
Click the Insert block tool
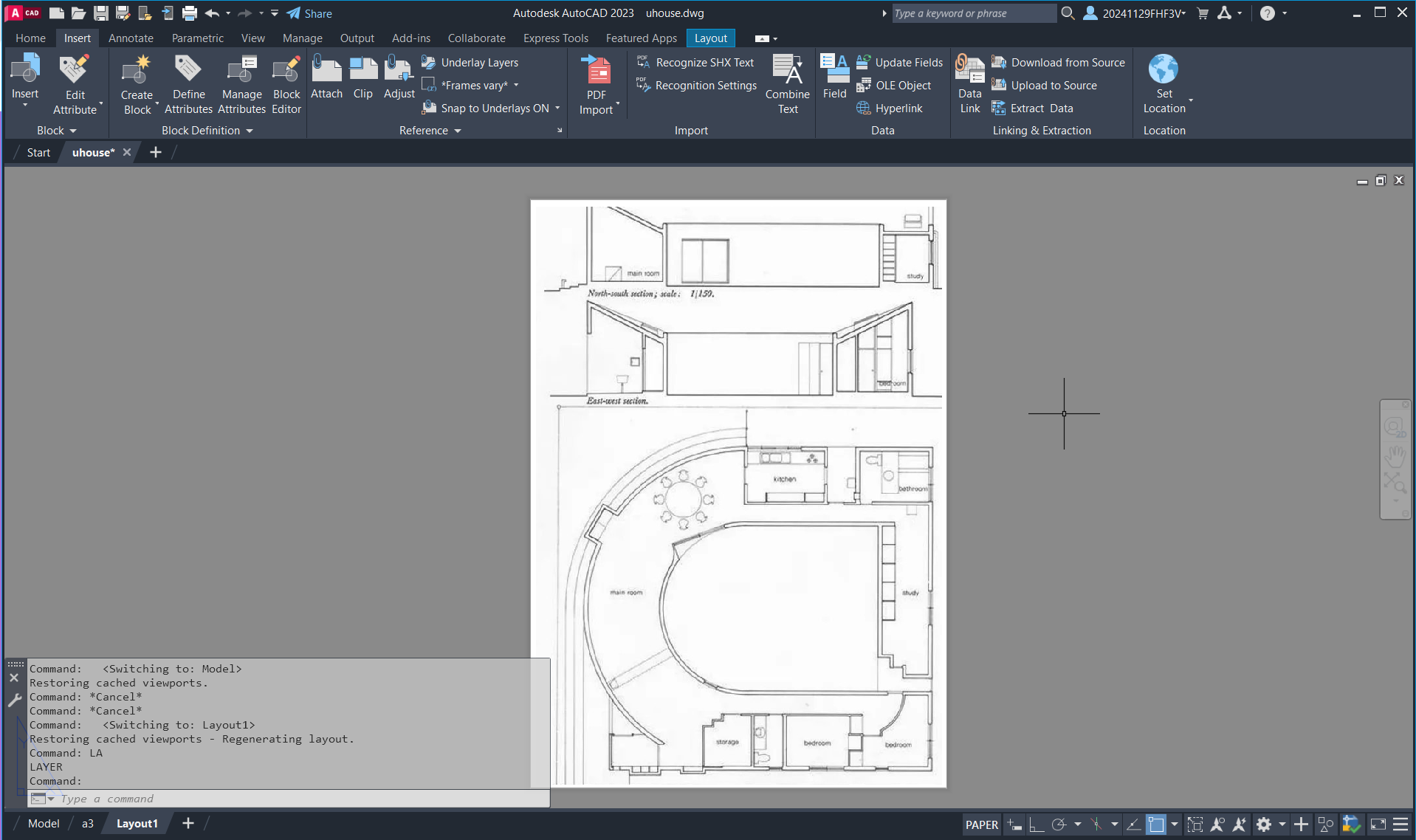coord(25,77)
